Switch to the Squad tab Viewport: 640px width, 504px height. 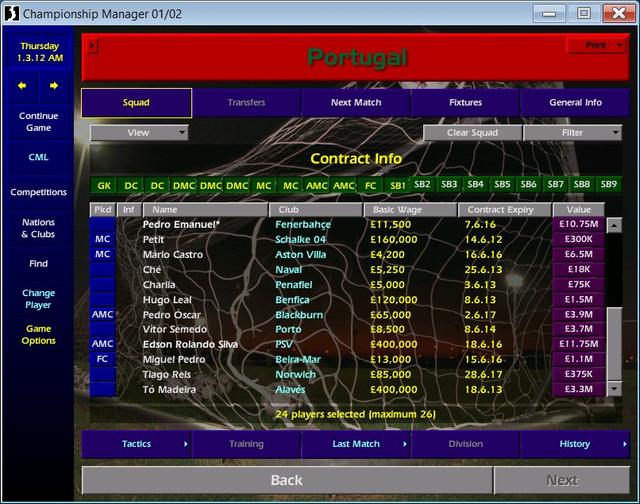136,102
